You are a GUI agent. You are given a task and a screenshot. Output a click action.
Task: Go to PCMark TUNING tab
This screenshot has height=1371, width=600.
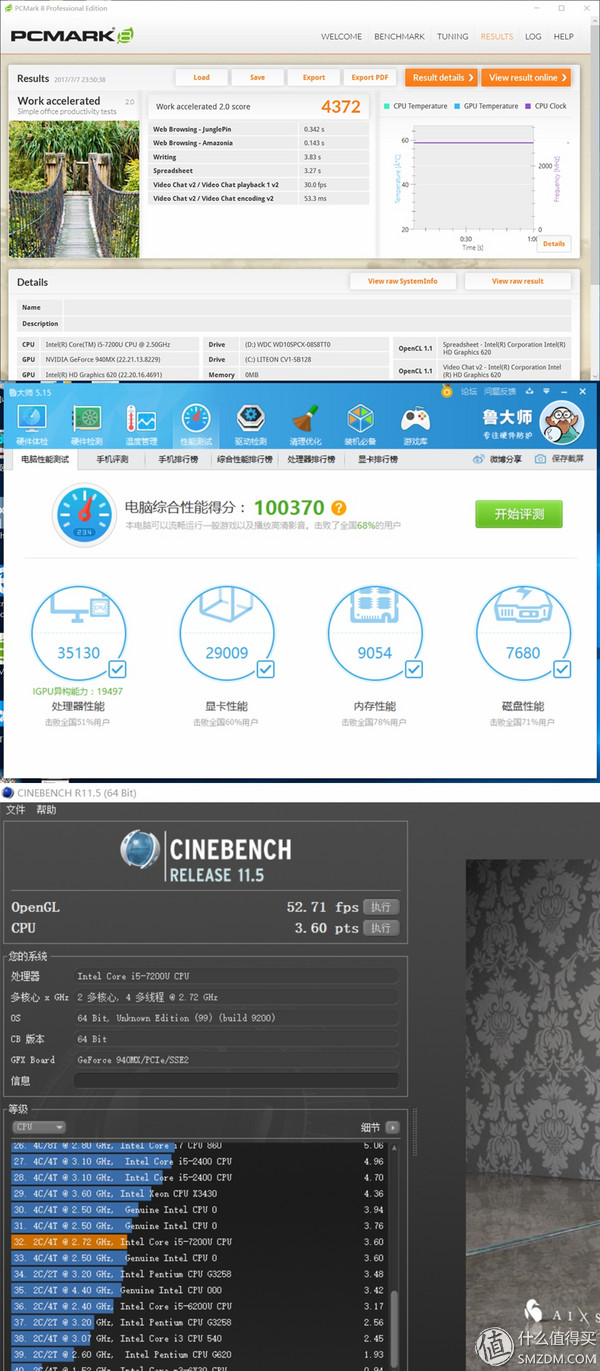[452, 36]
